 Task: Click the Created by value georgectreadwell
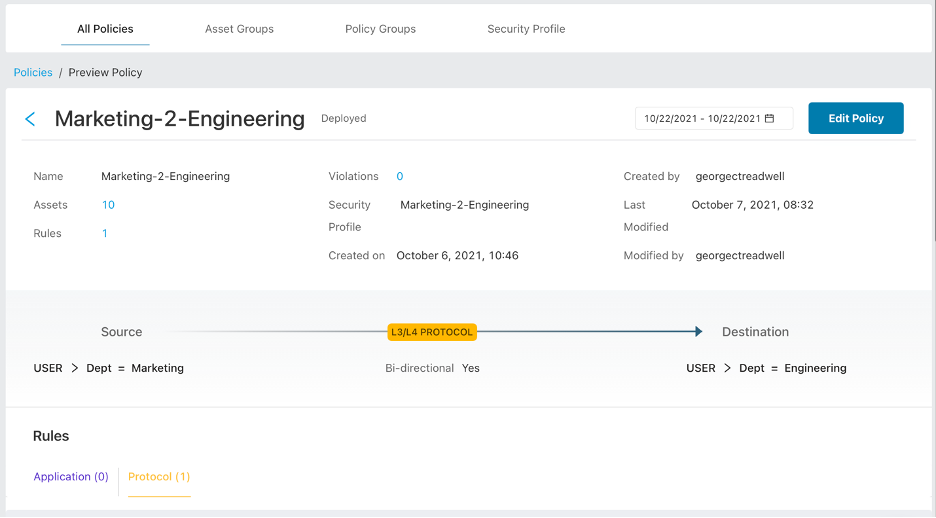click(740, 176)
